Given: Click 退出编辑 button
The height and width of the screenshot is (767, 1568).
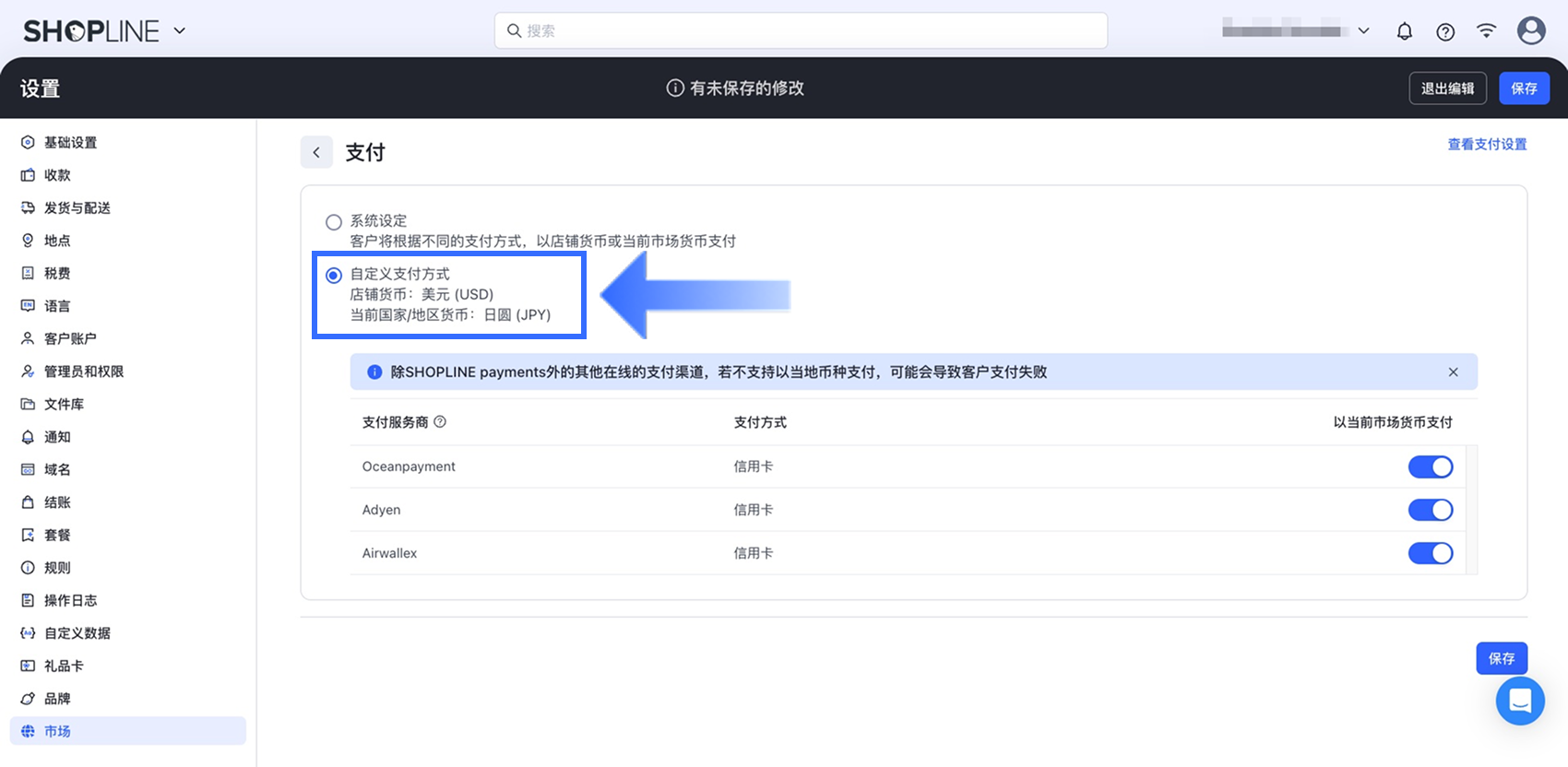Looking at the screenshot, I should 1447,88.
